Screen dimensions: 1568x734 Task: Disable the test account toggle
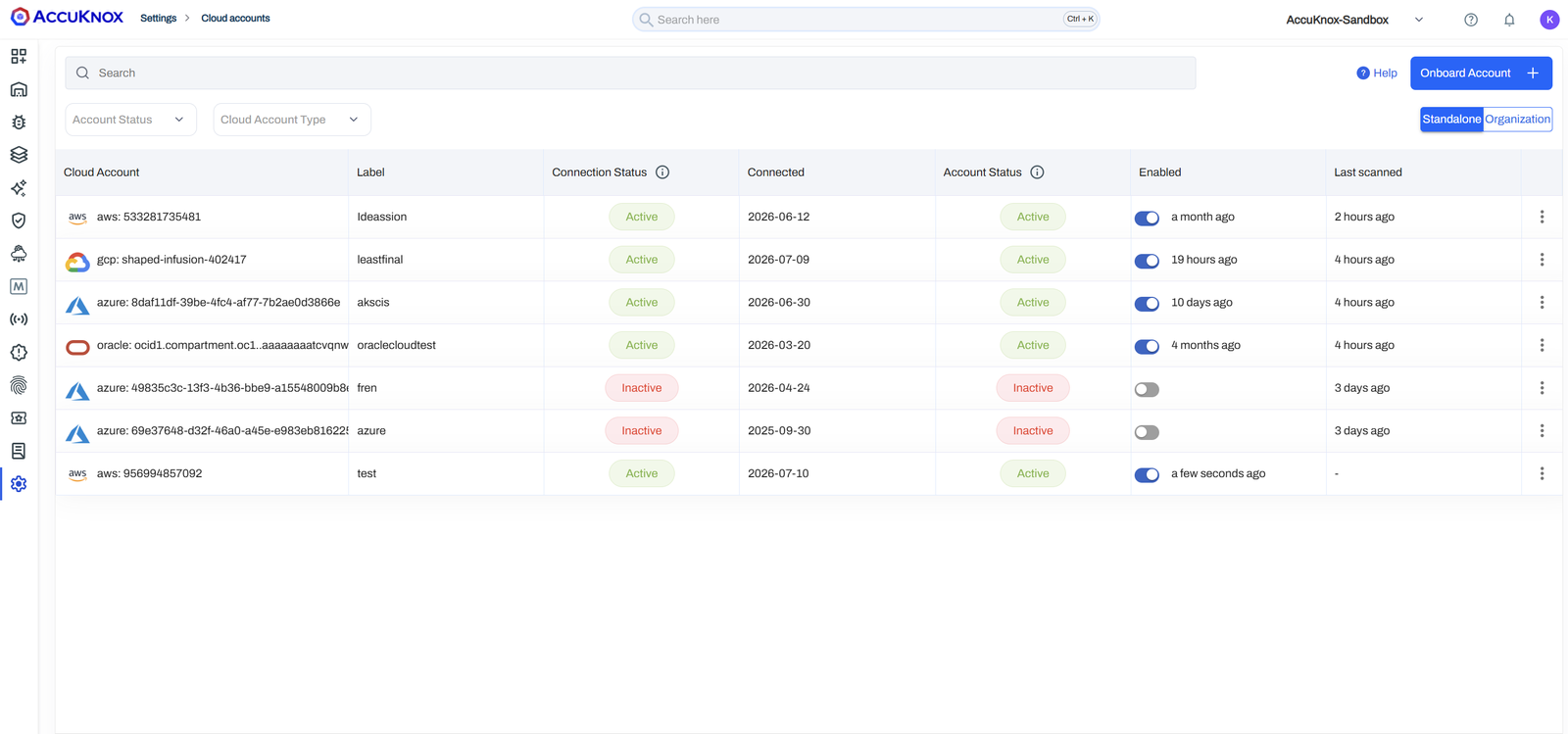coord(1147,474)
